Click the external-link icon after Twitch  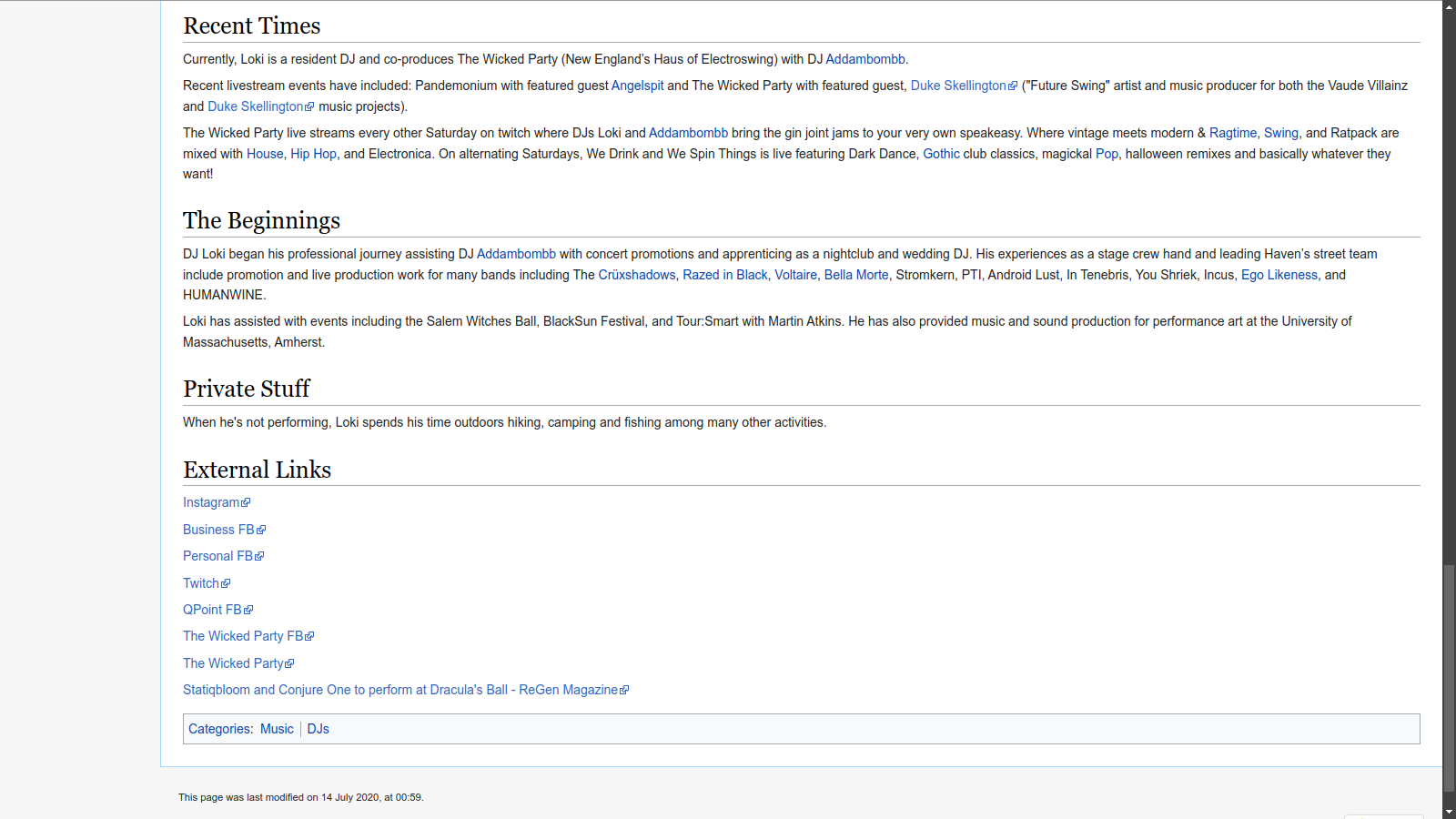(226, 583)
